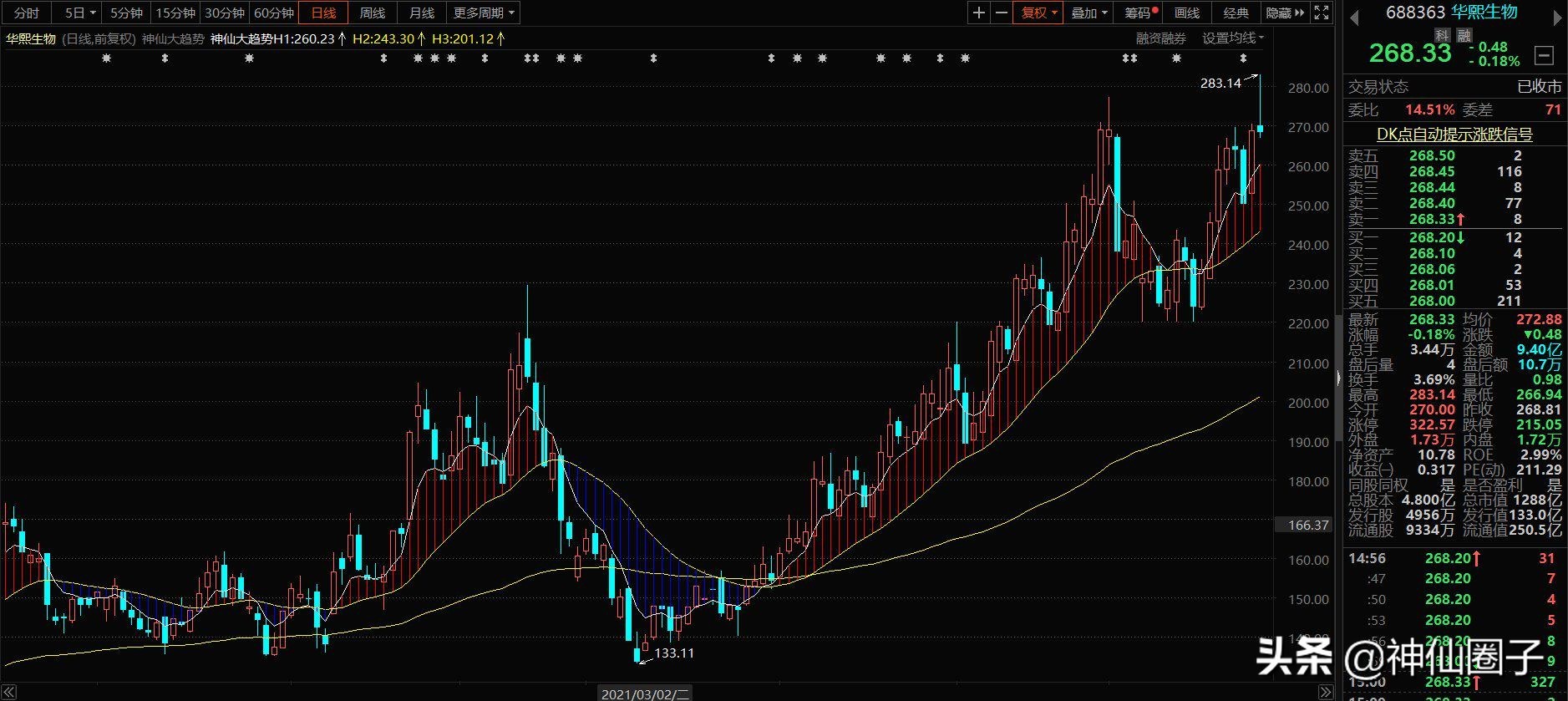Screen dimensions: 1568x701
Task: Switch chart to 经典 classic mode
Action: [x=1236, y=13]
